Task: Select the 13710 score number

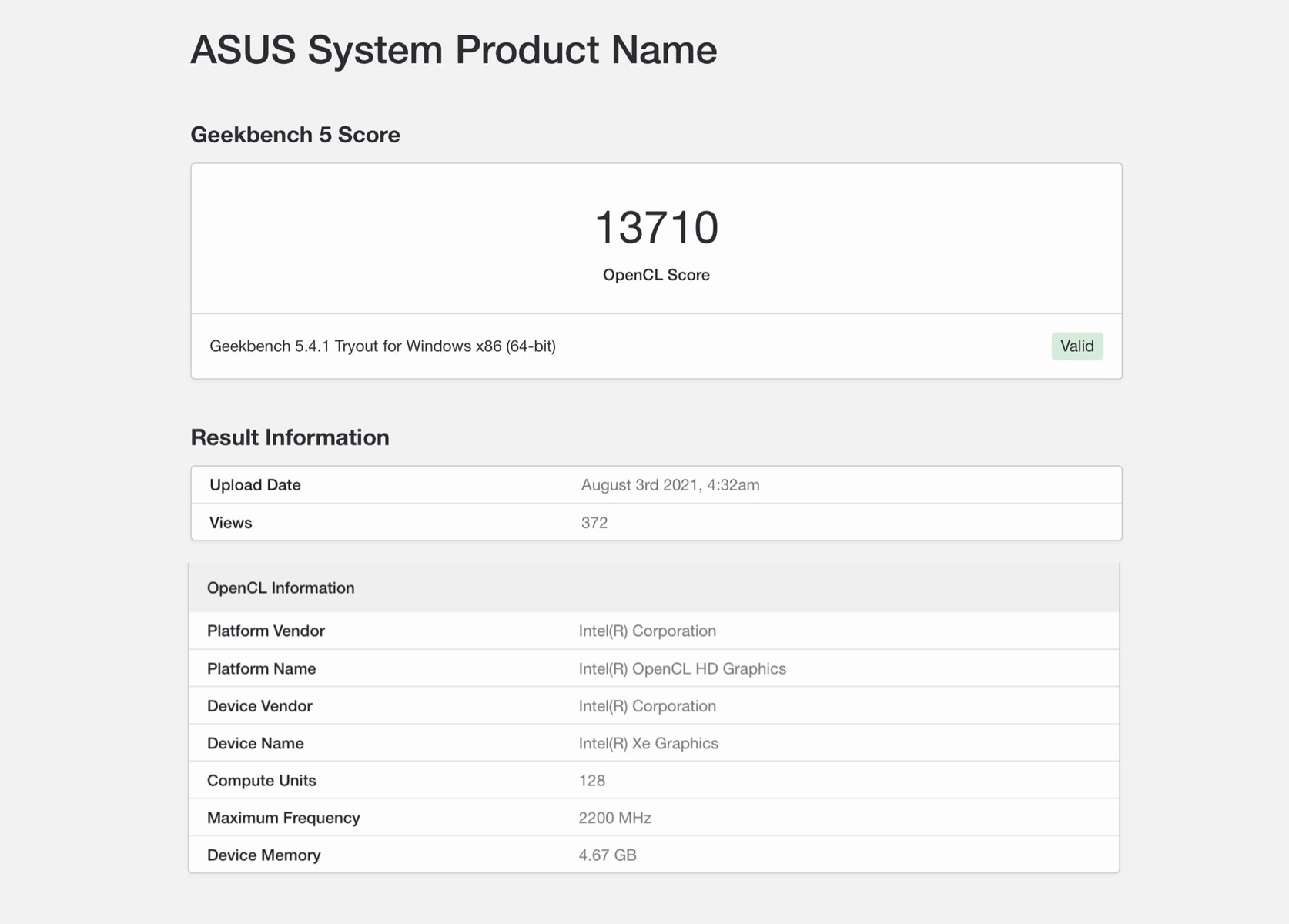Action: pos(656,228)
